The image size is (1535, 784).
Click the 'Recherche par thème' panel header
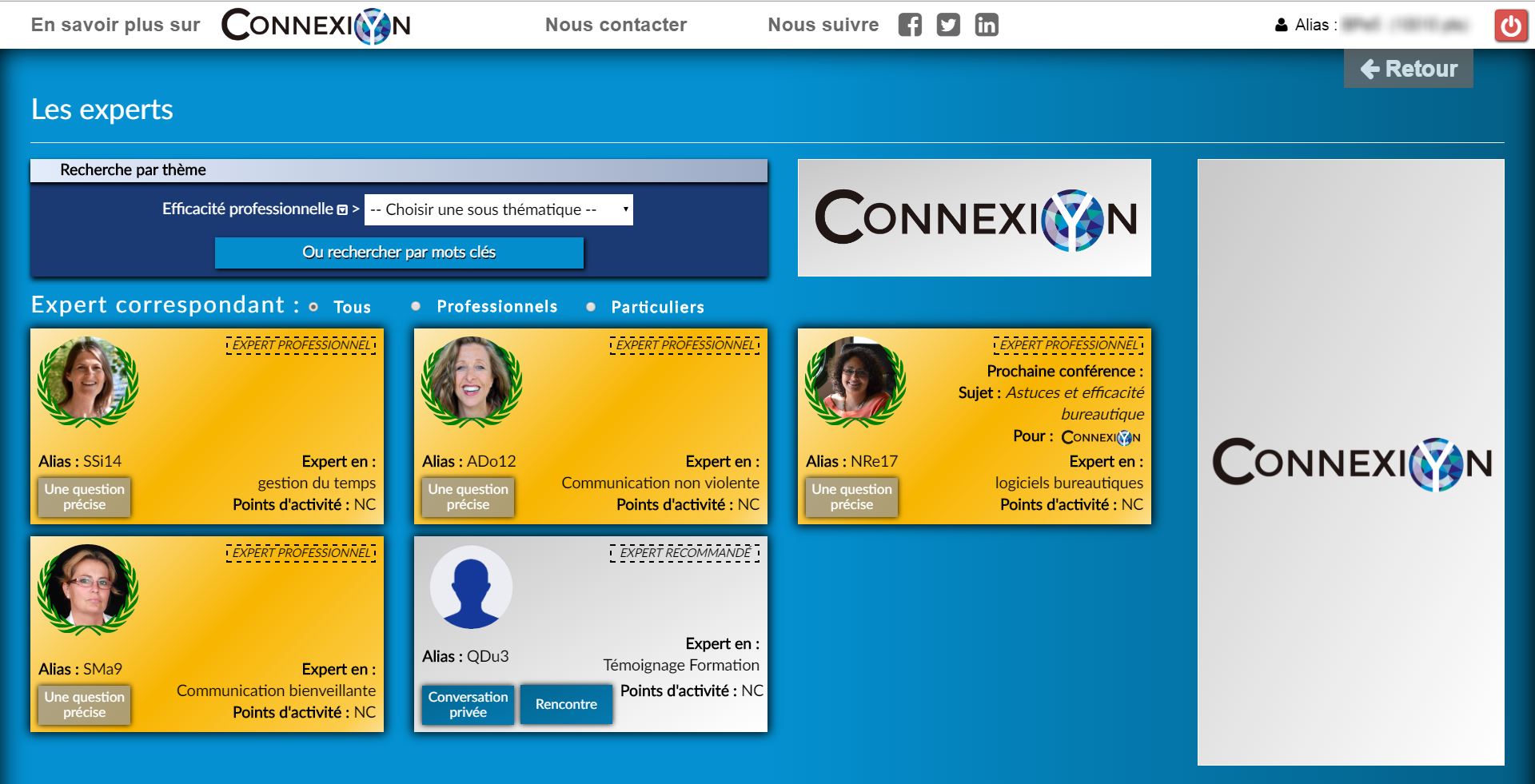tap(399, 169)
